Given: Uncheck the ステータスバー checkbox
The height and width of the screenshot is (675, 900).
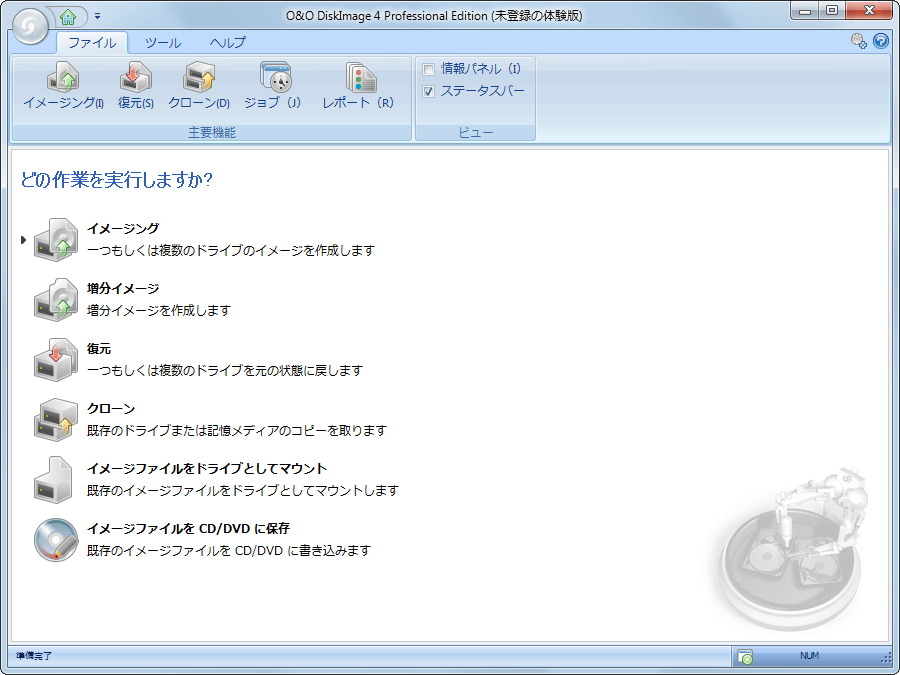Looking at the screenshot, I should pyautogui.click(x=428, y=91).
